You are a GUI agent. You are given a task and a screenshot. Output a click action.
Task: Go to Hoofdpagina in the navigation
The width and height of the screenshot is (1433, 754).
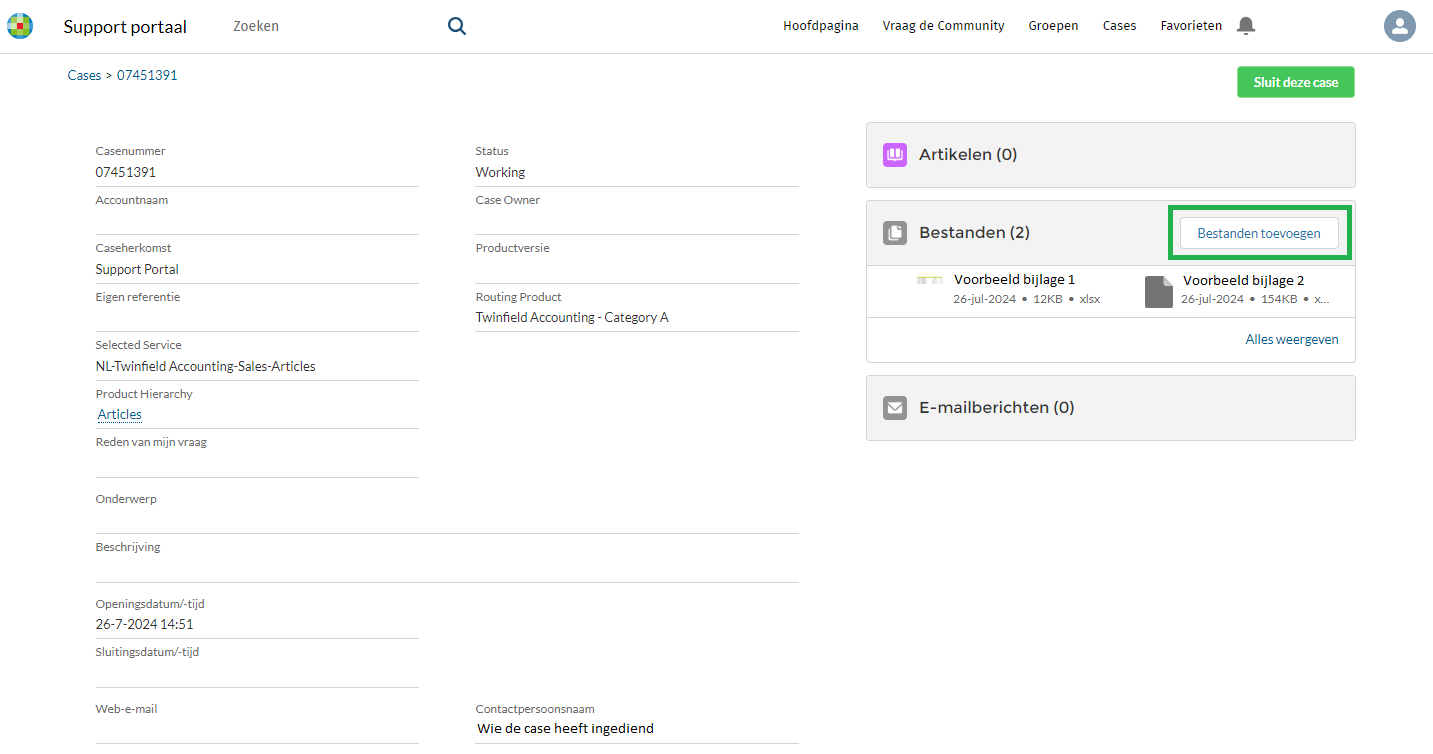(x=820, y=26)
